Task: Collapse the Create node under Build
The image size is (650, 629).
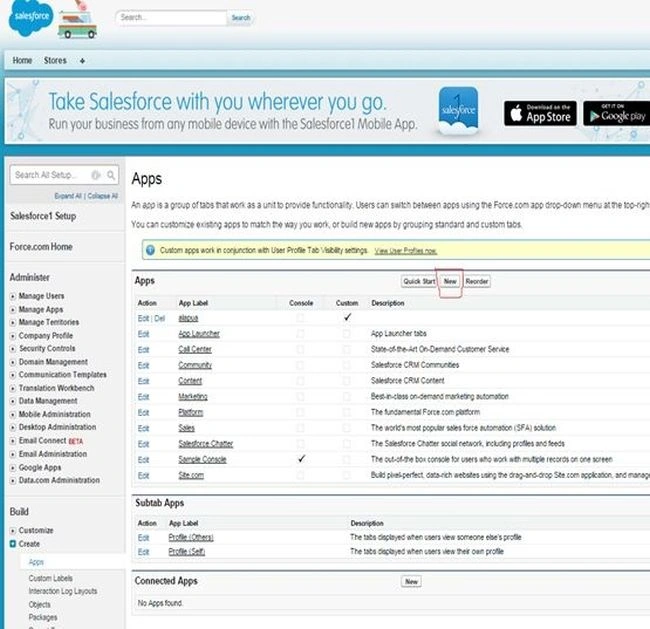Action: tap(13, 544)
